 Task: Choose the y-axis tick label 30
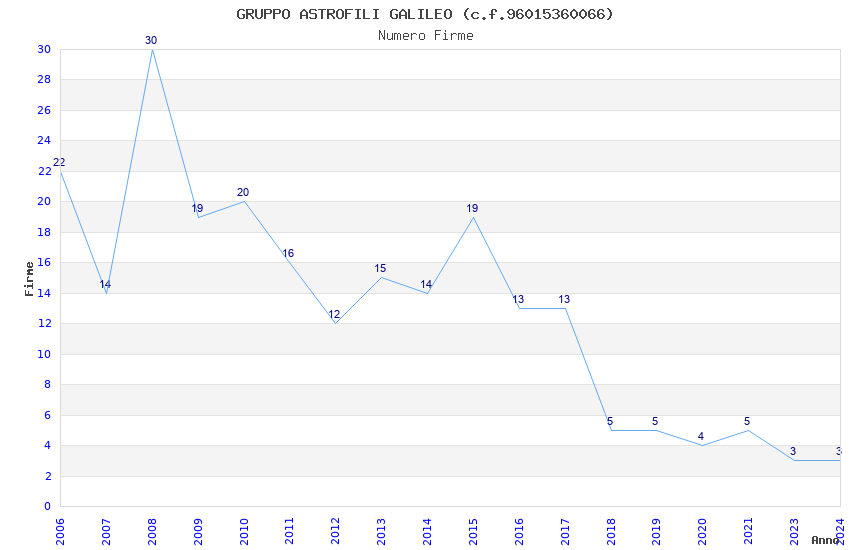(44, 49)
